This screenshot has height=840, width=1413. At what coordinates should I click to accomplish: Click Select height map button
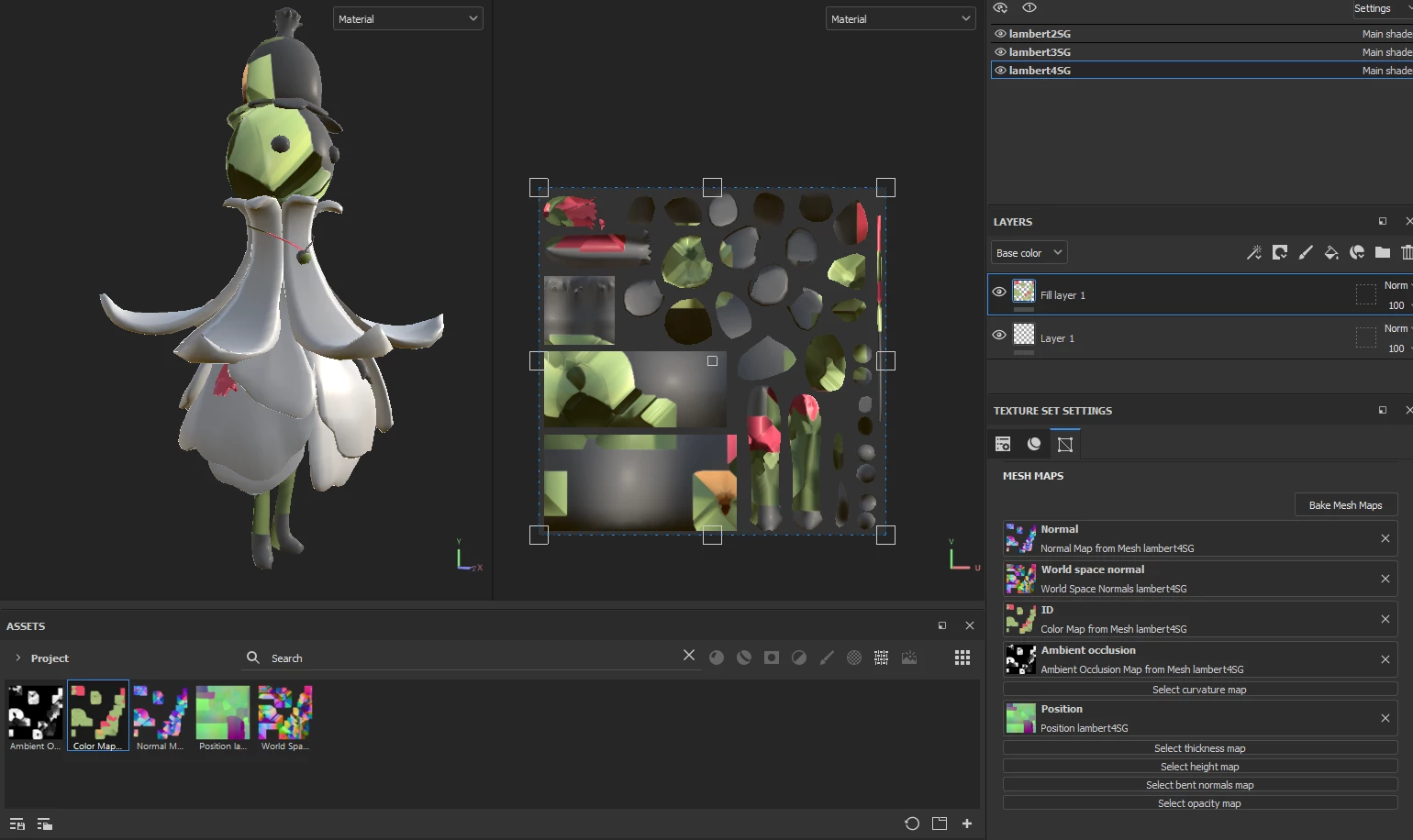click(x=1200, y=767)
